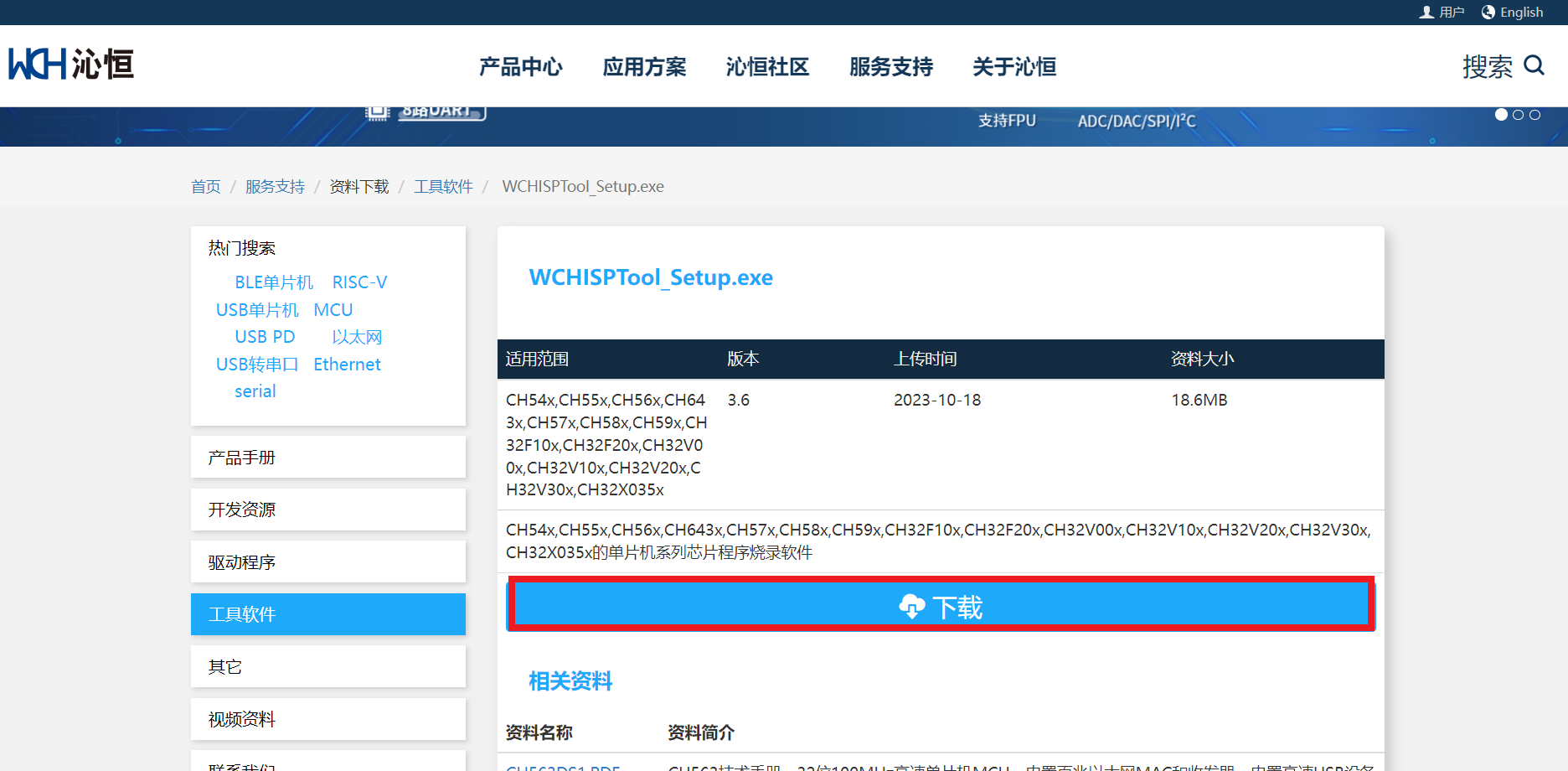Screen dimensions: 1568x771
Task: Open the 服务支持 menu
Action: [x=891, y=66]
